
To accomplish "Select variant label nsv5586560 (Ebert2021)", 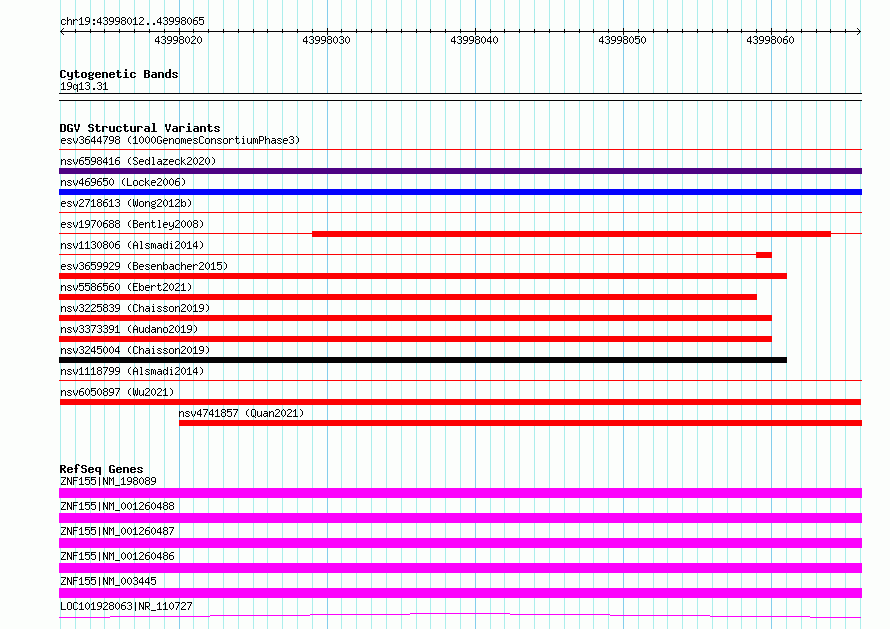I will pos(126,287).
